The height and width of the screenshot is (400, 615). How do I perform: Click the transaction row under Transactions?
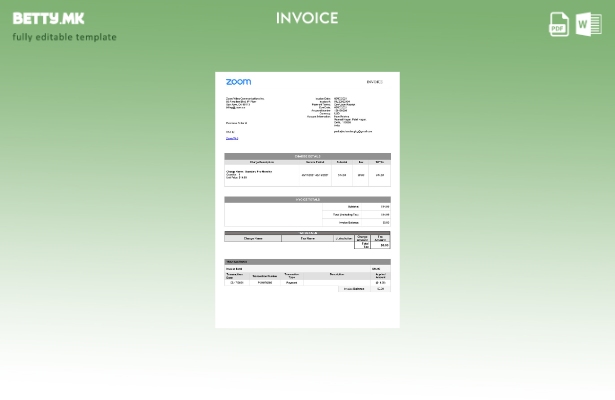click(307, 282)
